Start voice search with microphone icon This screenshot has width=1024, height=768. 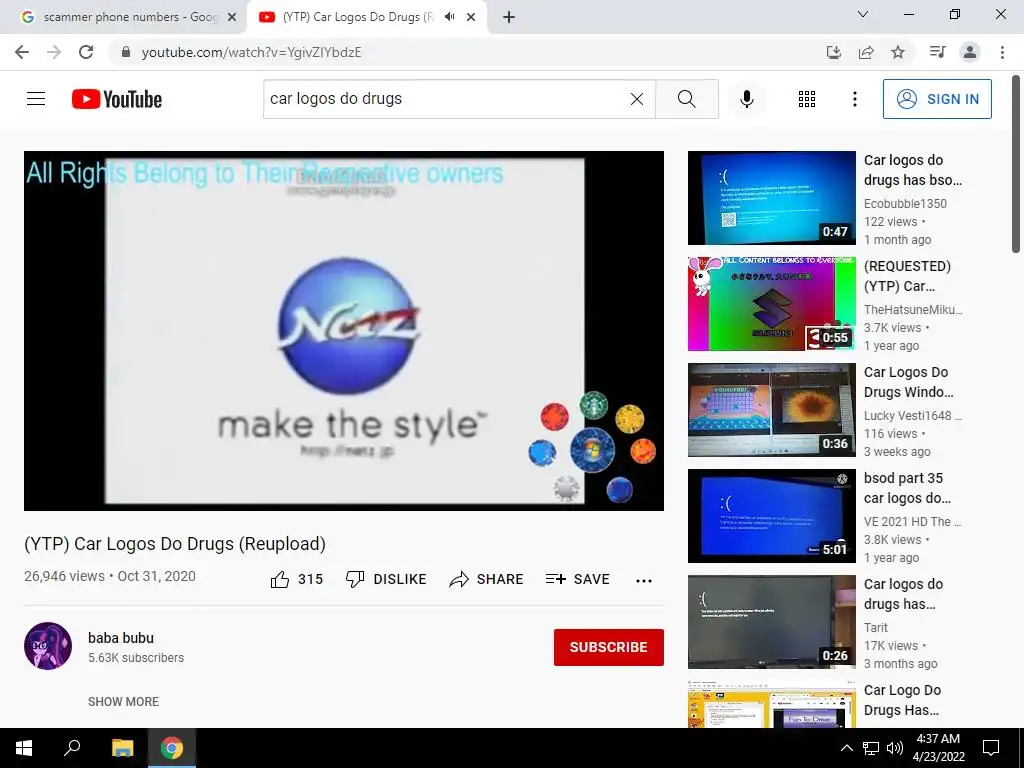coord(746,99)
